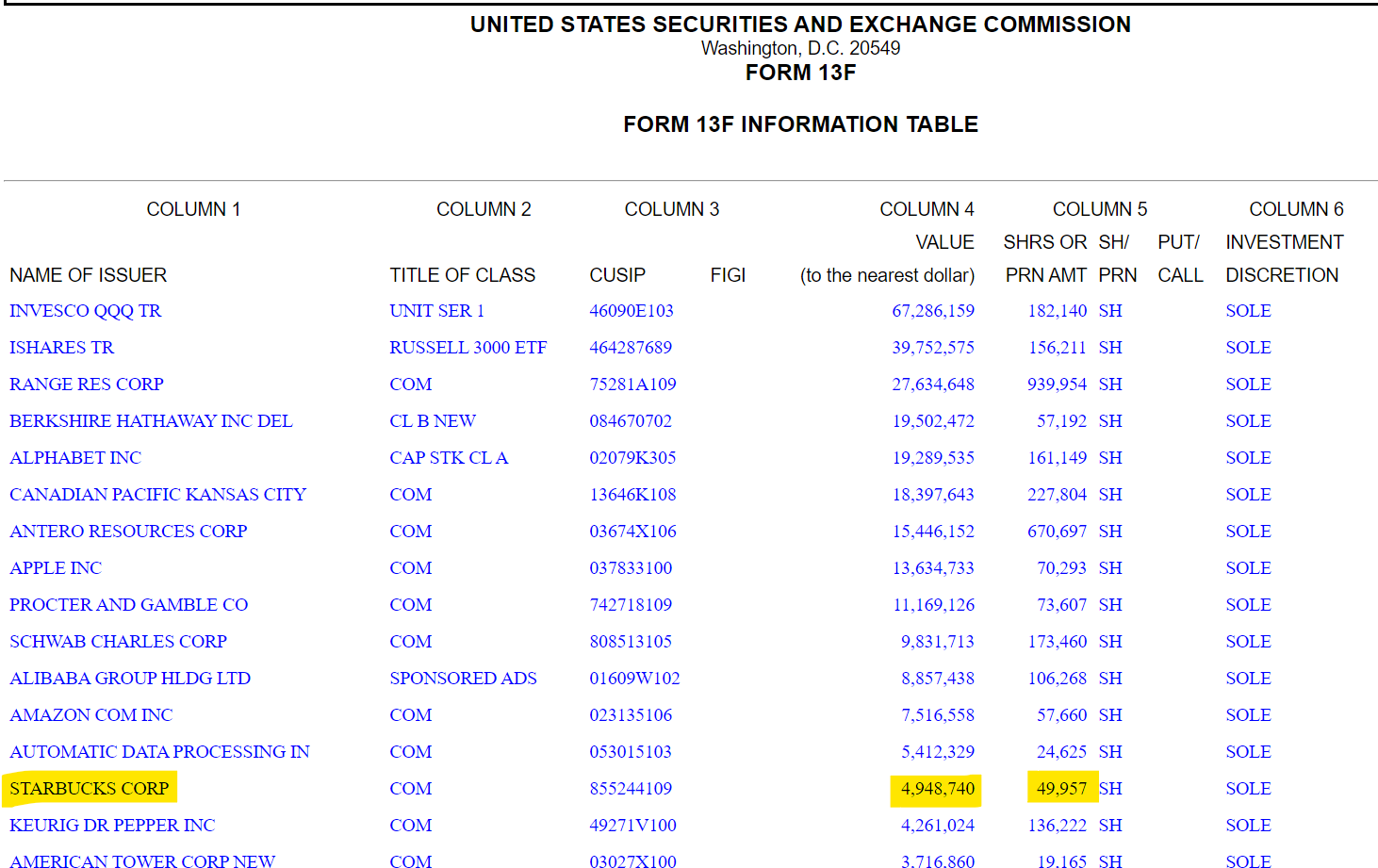Select CUSIP 02079K305
Screen dimensions: 1378x868
(632, 458)
